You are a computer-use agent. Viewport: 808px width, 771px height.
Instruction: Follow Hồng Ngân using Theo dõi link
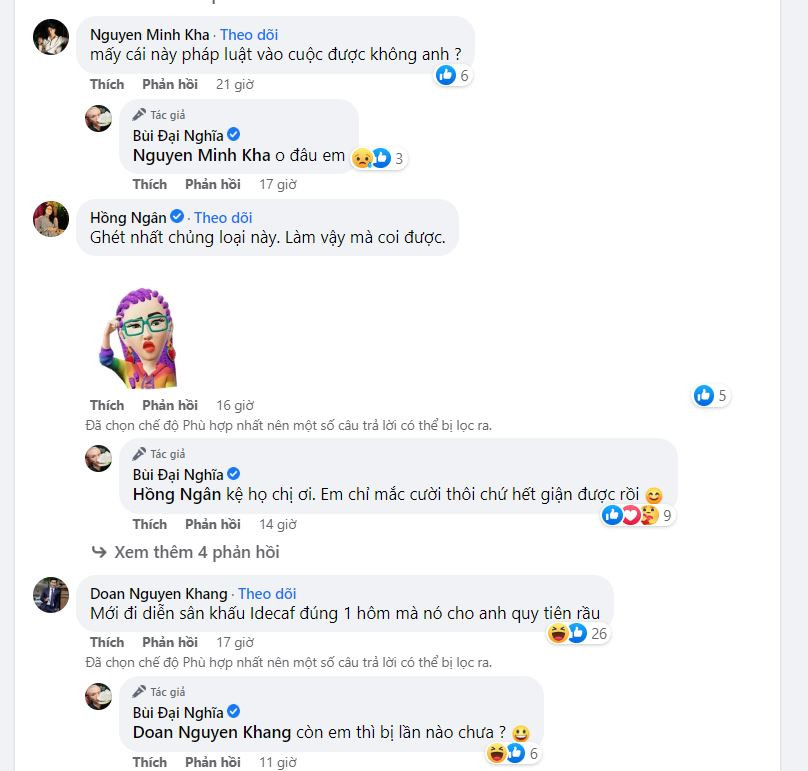(x=223, y=217)
